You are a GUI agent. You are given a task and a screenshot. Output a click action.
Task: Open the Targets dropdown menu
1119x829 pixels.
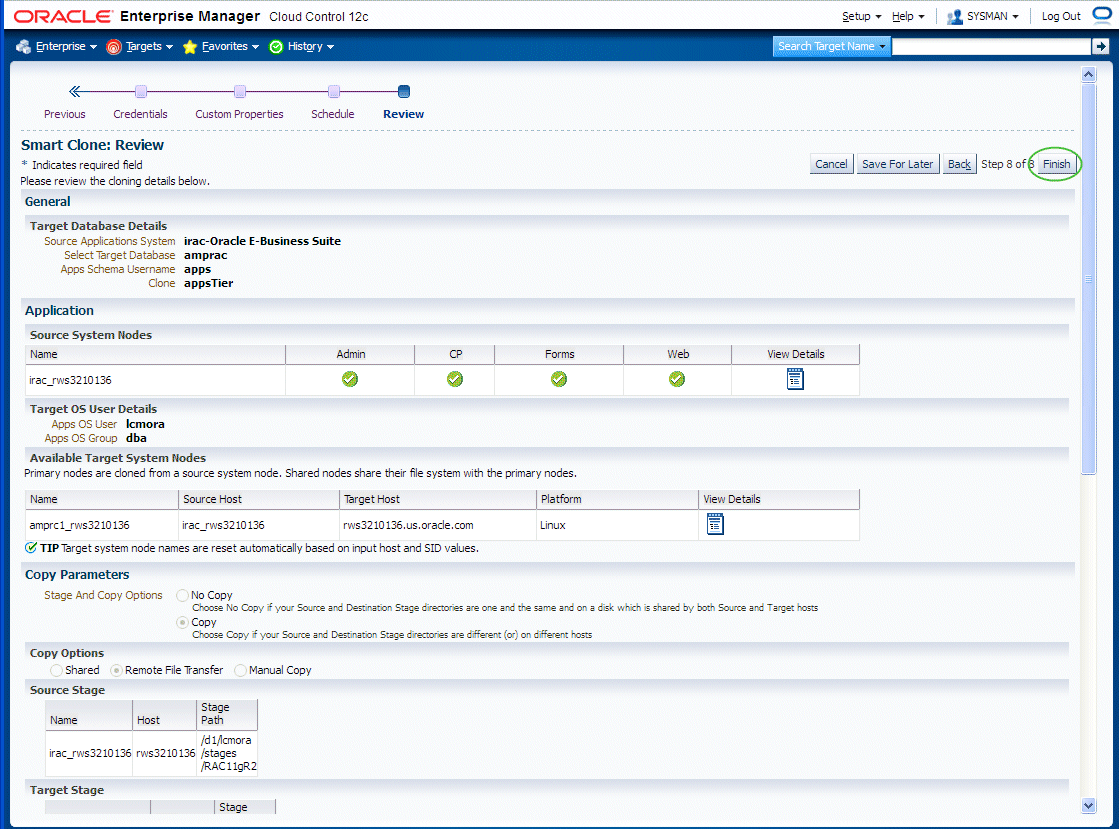pos(150,46)
